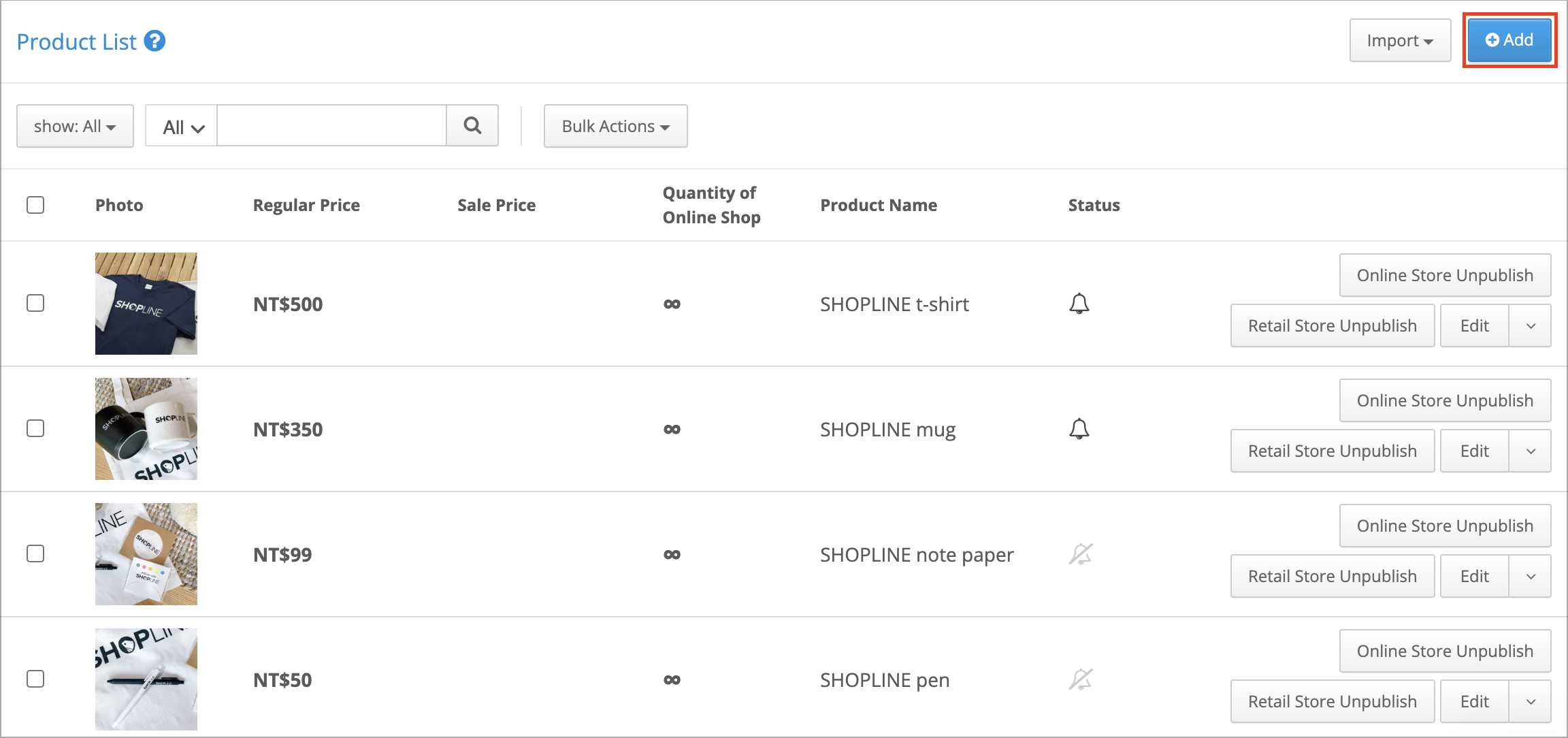Edit the SHOPLINE note paper product

(x=1475, y=576)
